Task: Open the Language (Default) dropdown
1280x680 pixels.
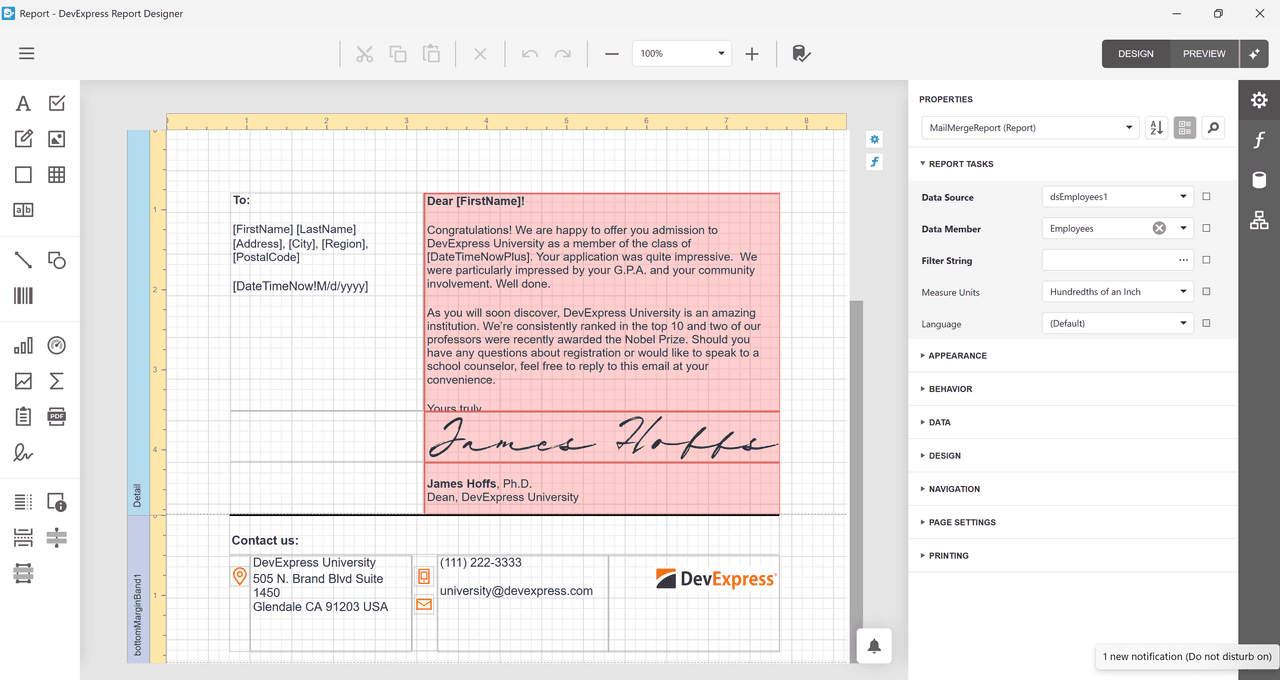Action: (1117, 323)
